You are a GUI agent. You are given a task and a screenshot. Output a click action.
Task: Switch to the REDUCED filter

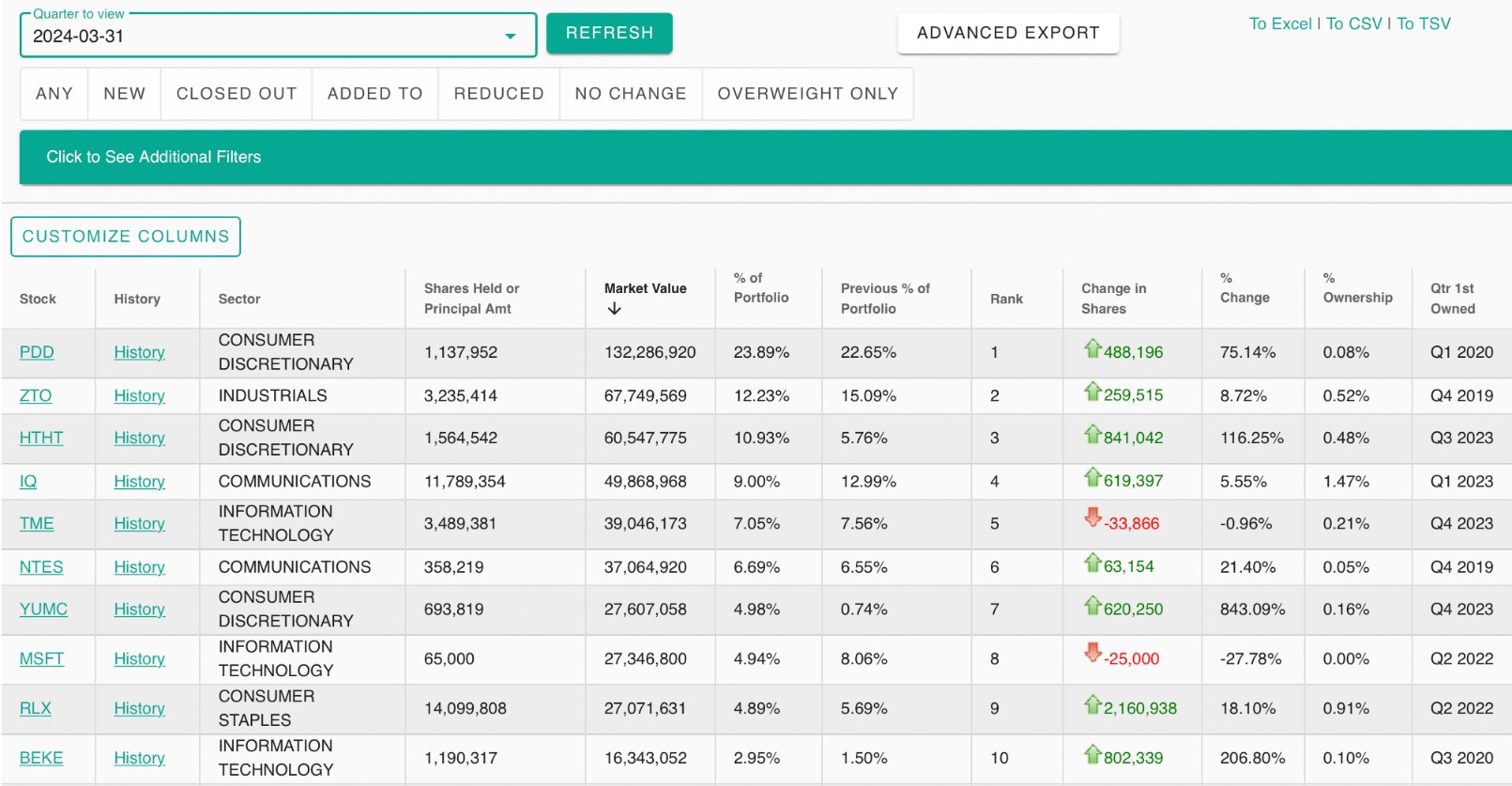[x=498, y=94]
